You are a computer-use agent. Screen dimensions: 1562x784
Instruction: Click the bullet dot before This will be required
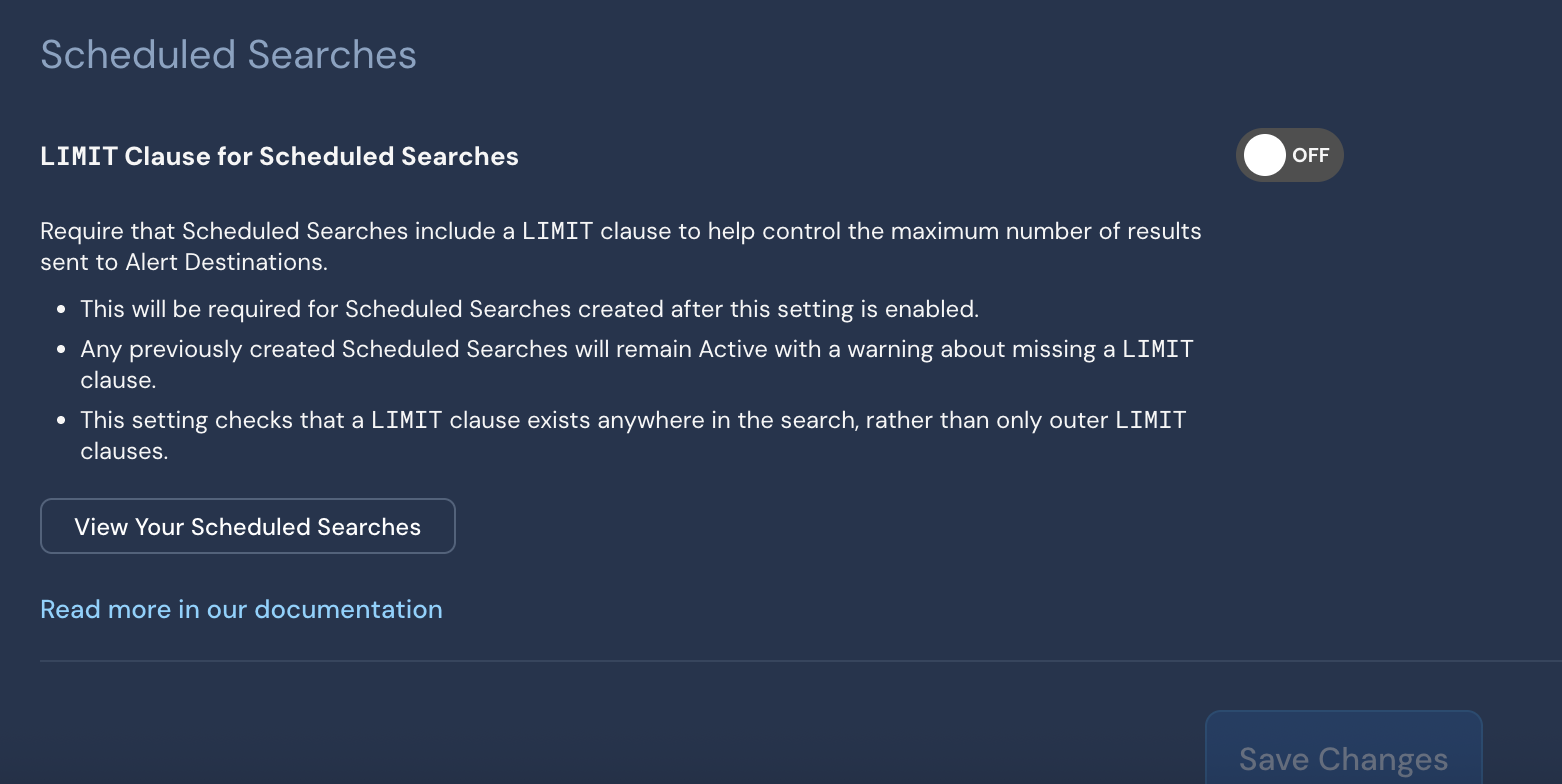click(62, 309)
